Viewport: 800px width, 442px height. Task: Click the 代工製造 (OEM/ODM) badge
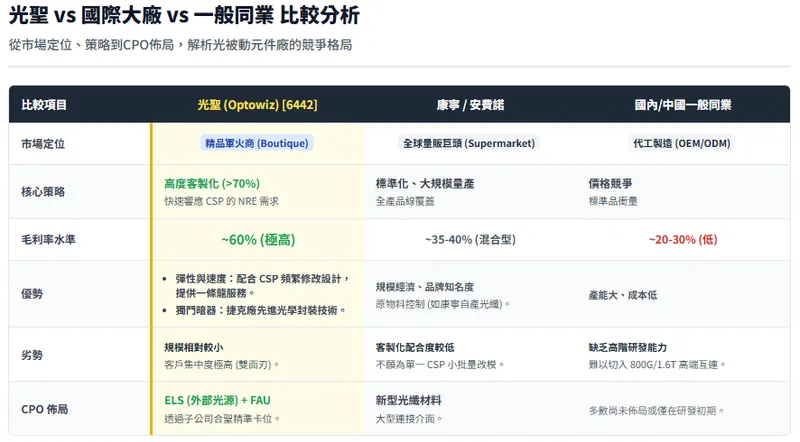[x=682, y=143]
